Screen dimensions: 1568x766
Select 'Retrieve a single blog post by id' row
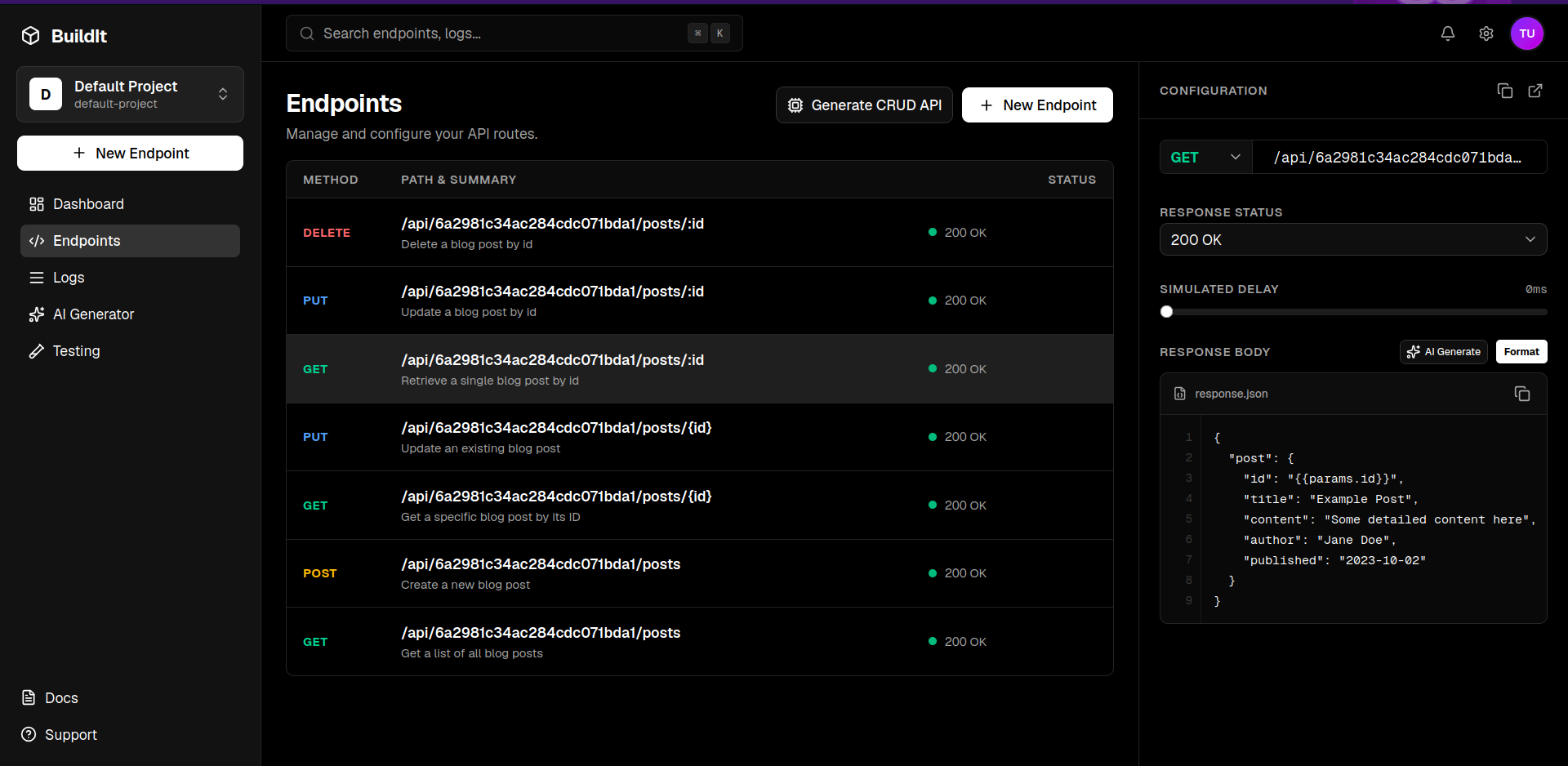click(x=700, y=369)
